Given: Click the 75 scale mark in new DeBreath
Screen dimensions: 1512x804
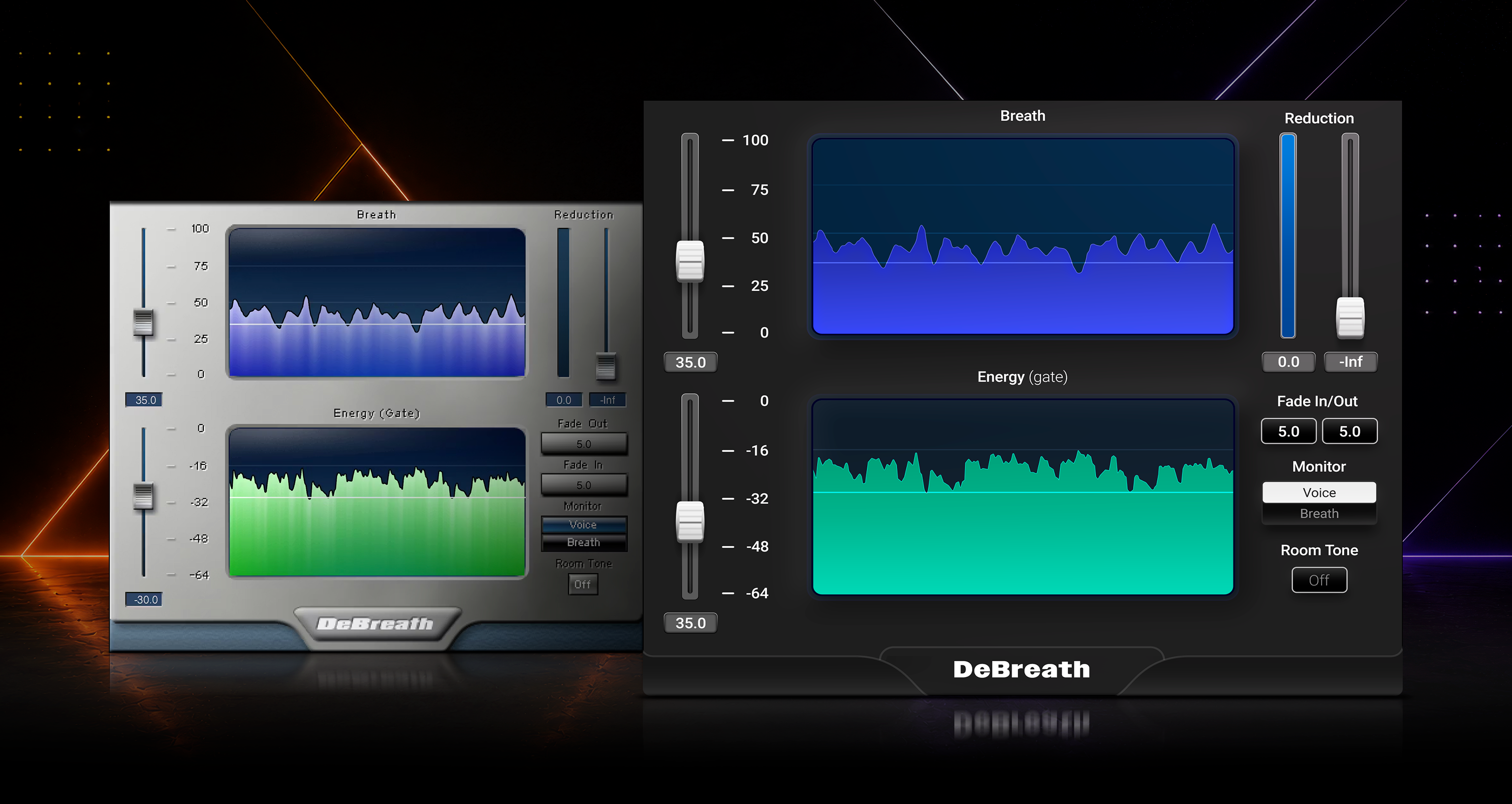Looking at the screenshot, I should pyautogui.click(x=759, y=190).
